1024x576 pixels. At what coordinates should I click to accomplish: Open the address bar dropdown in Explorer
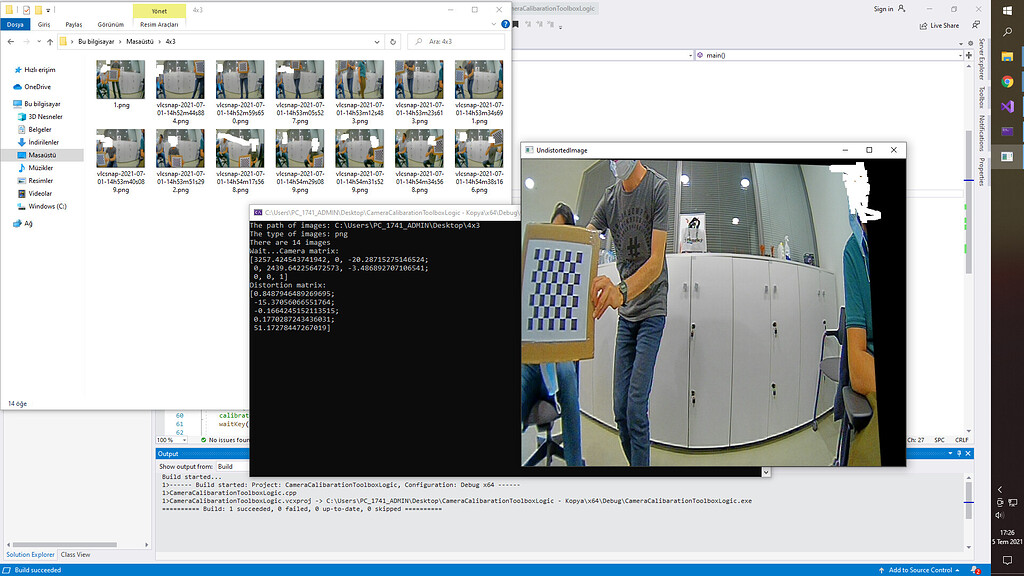click(377, 42)
